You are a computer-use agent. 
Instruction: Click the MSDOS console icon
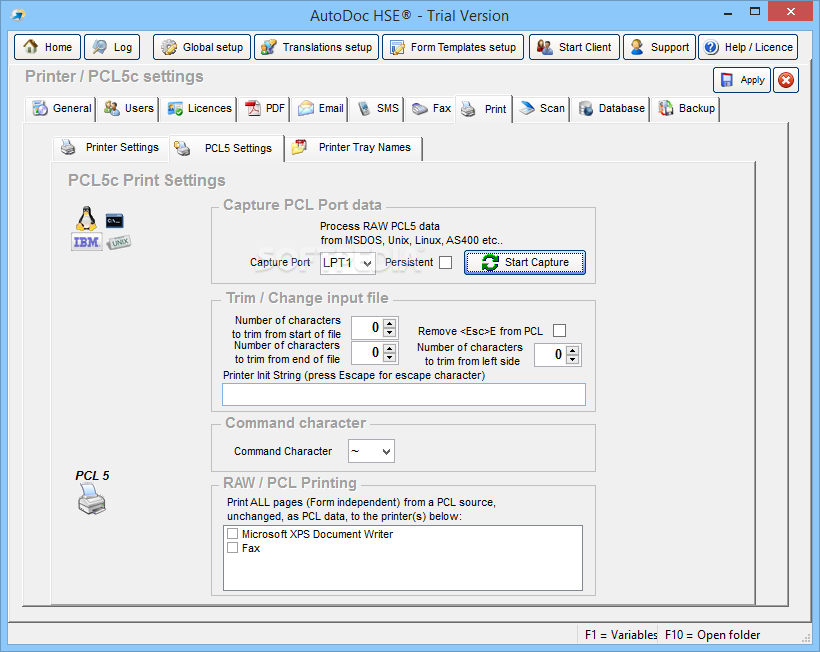pos(115,221)
